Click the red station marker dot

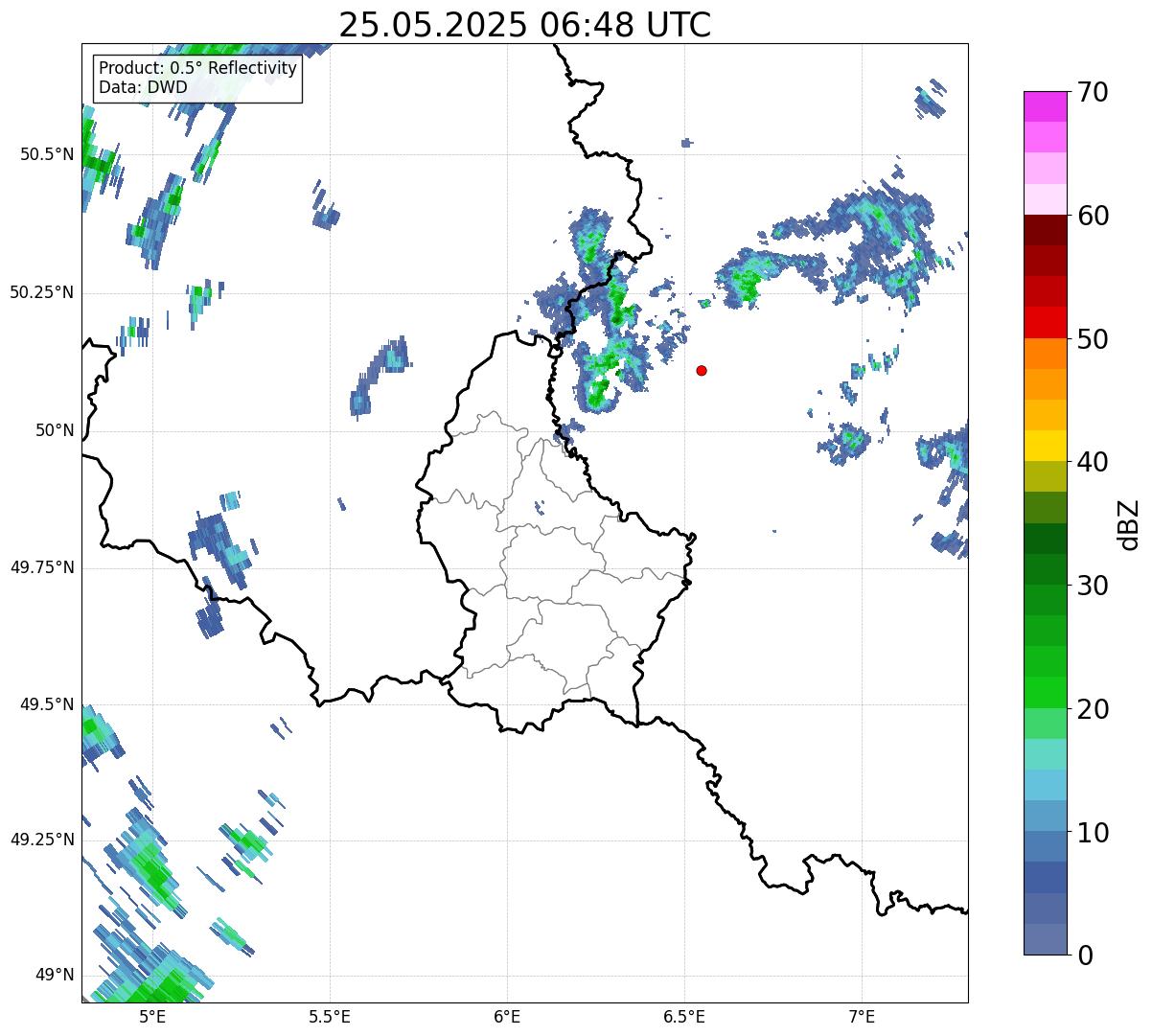pos(702,370)
